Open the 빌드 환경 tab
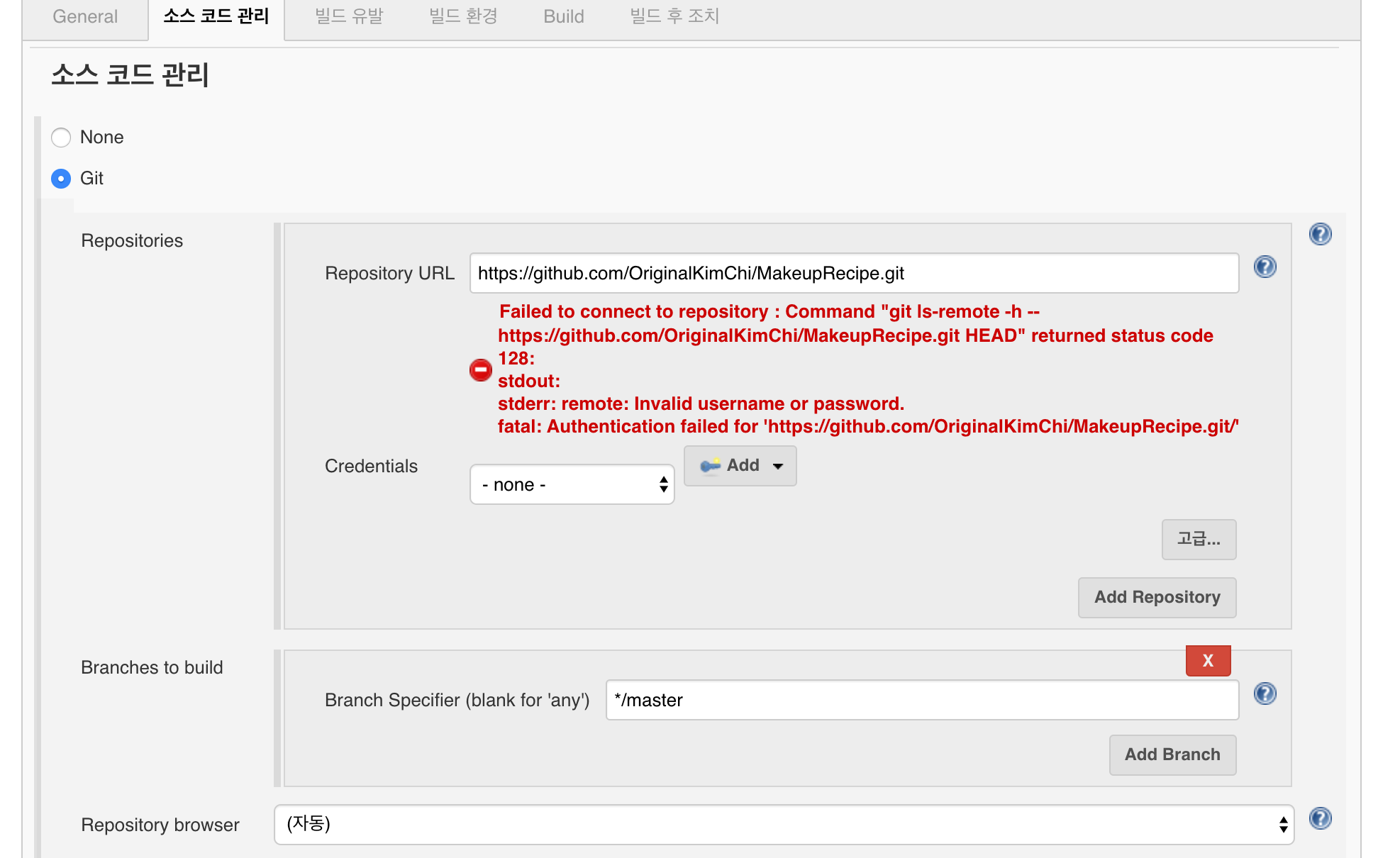The width and height of the screenshot is (1400, 858). pyautogui.click(x=463, y=17)
